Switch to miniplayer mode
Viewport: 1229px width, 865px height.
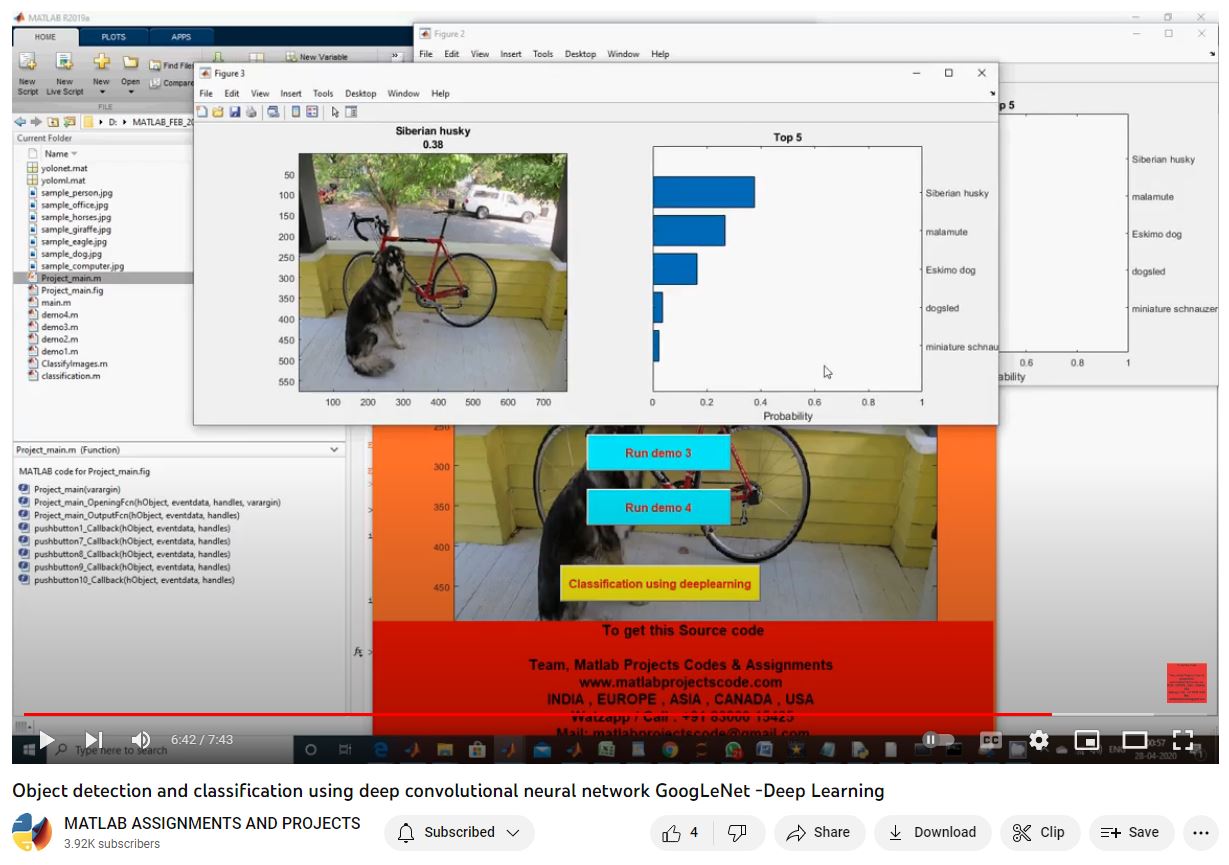point(1086,740)
